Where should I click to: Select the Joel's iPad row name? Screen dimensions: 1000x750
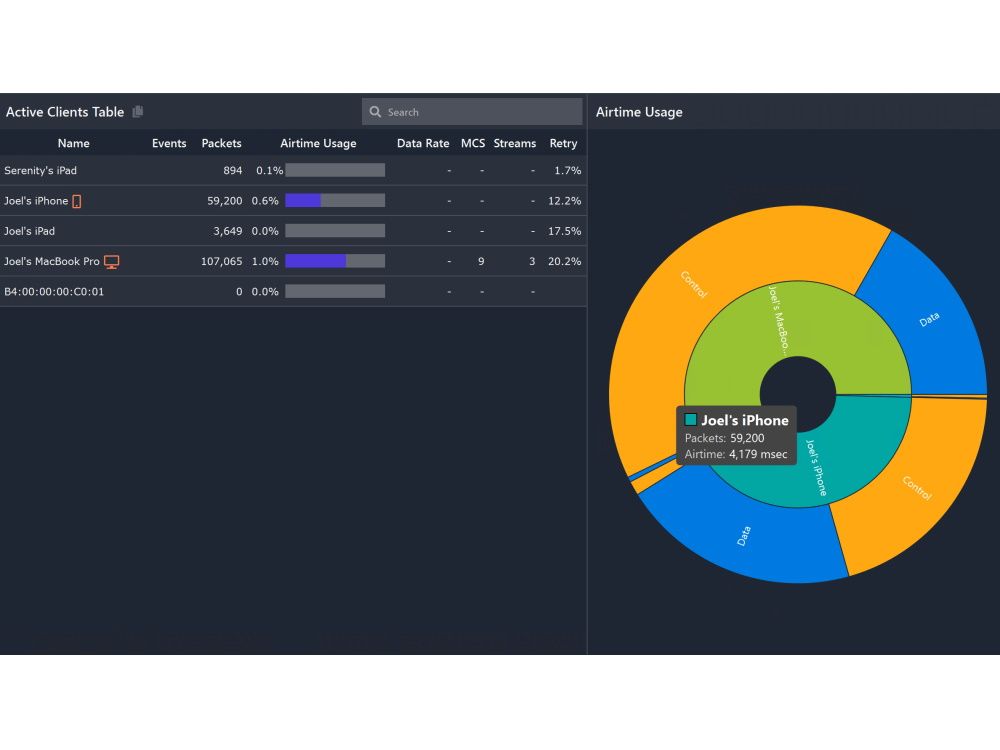click(29, 231)
